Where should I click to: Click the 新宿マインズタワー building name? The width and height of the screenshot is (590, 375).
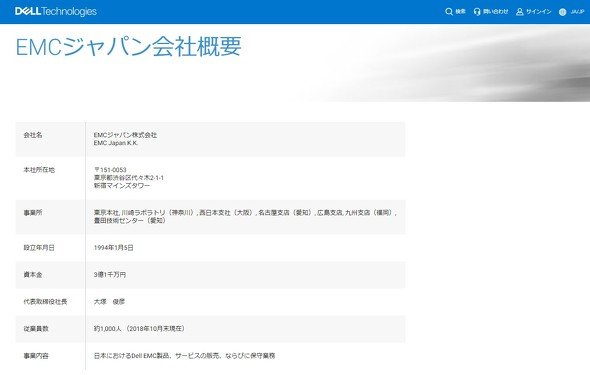point(122,185)
